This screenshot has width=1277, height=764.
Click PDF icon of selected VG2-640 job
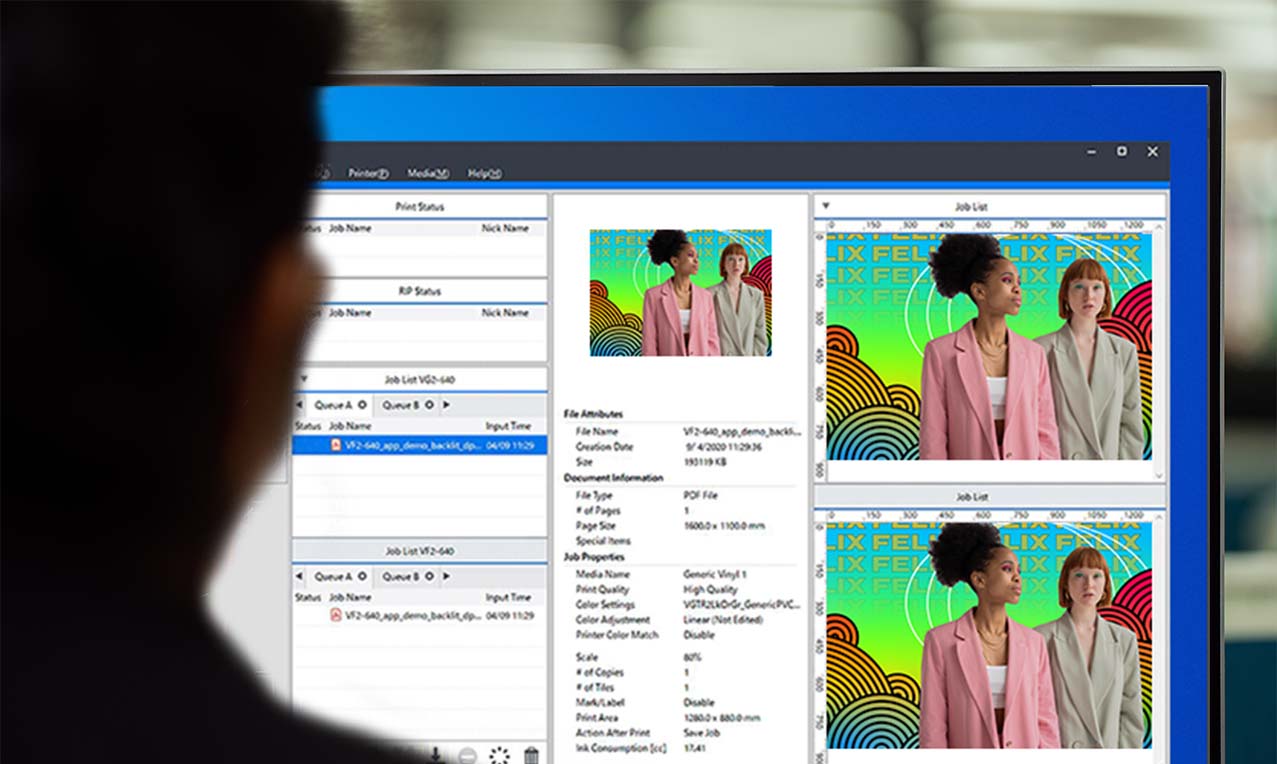pos(336,446)
